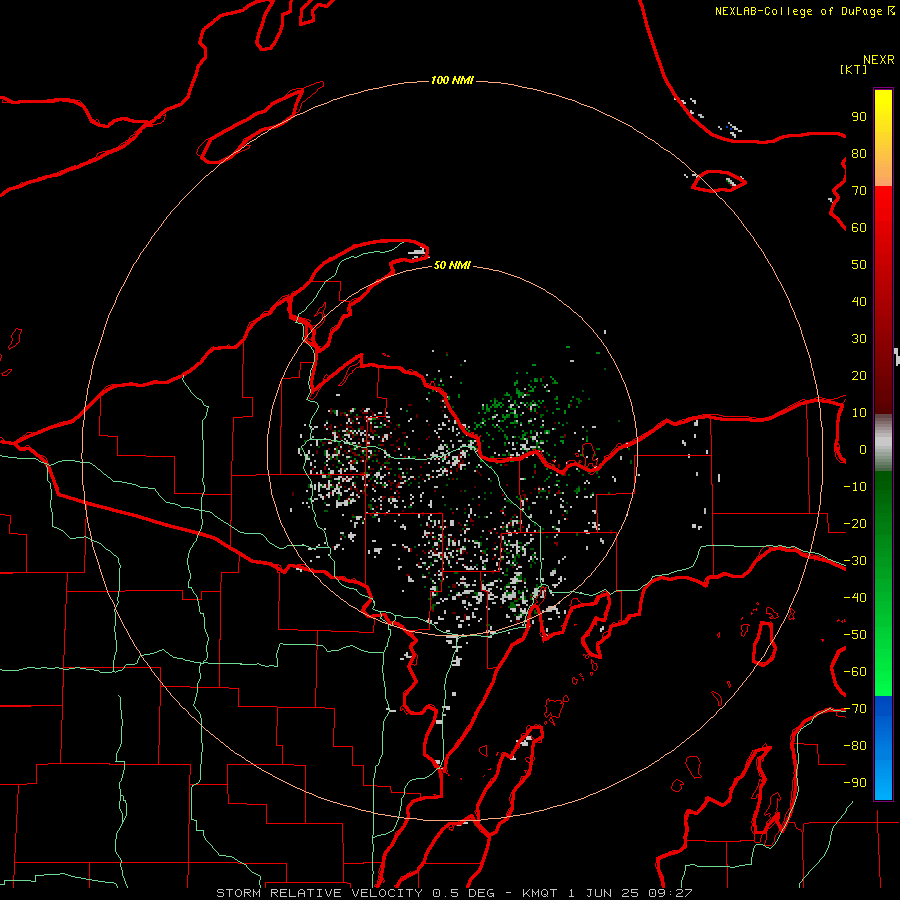900x900 pixels.
Task: Click the "100 NMI" range ring label
Action: tap(452, 80)
